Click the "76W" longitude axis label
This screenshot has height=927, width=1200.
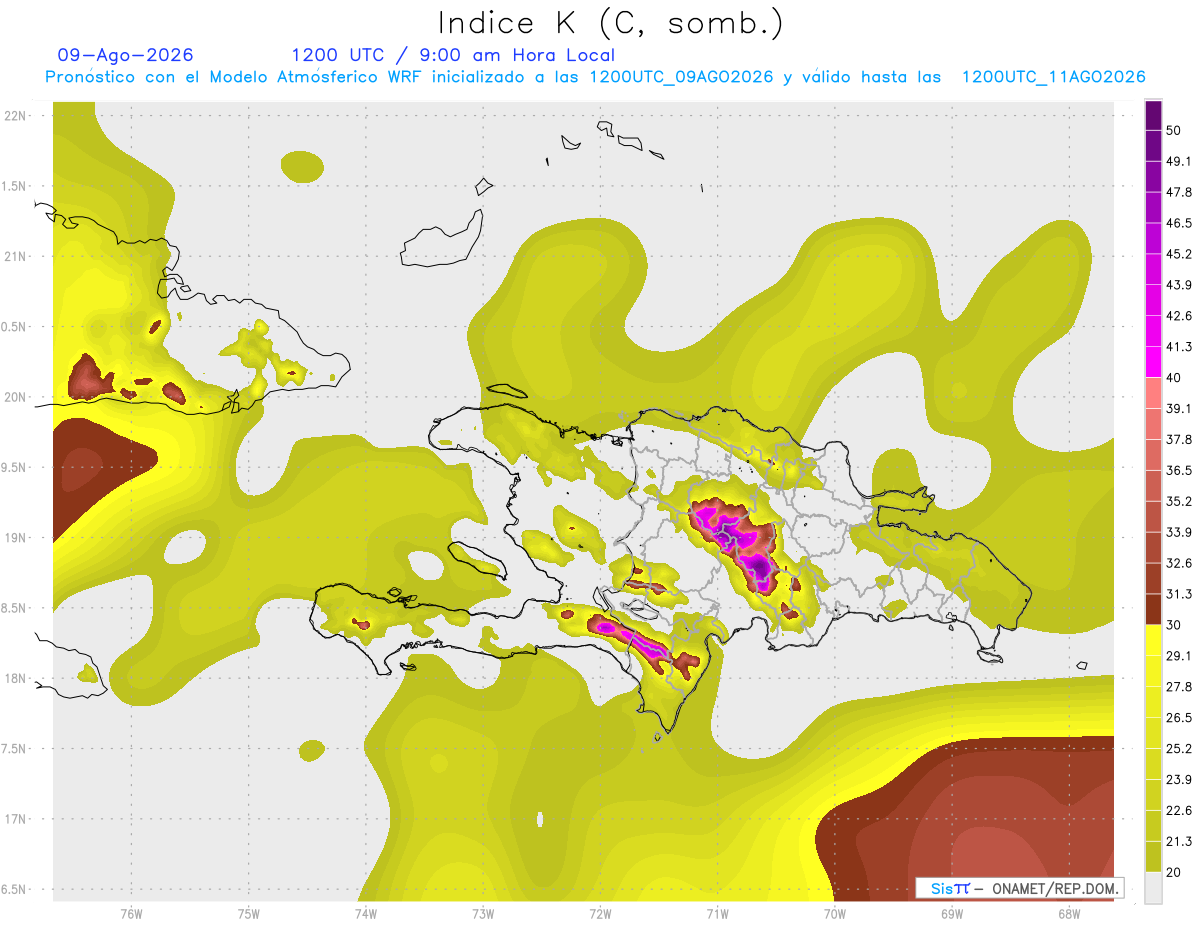point(131,913)
